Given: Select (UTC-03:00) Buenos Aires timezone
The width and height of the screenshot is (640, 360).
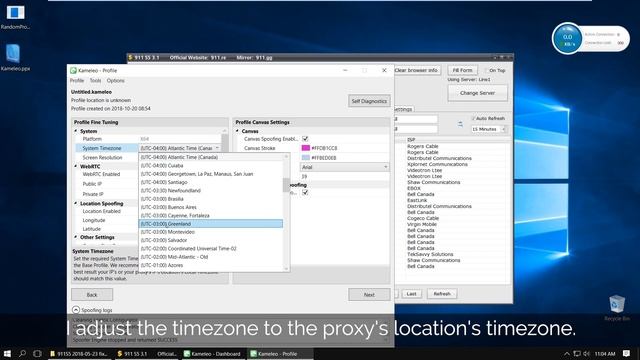Looking at the screenshot, I should (x=211, y=207).
